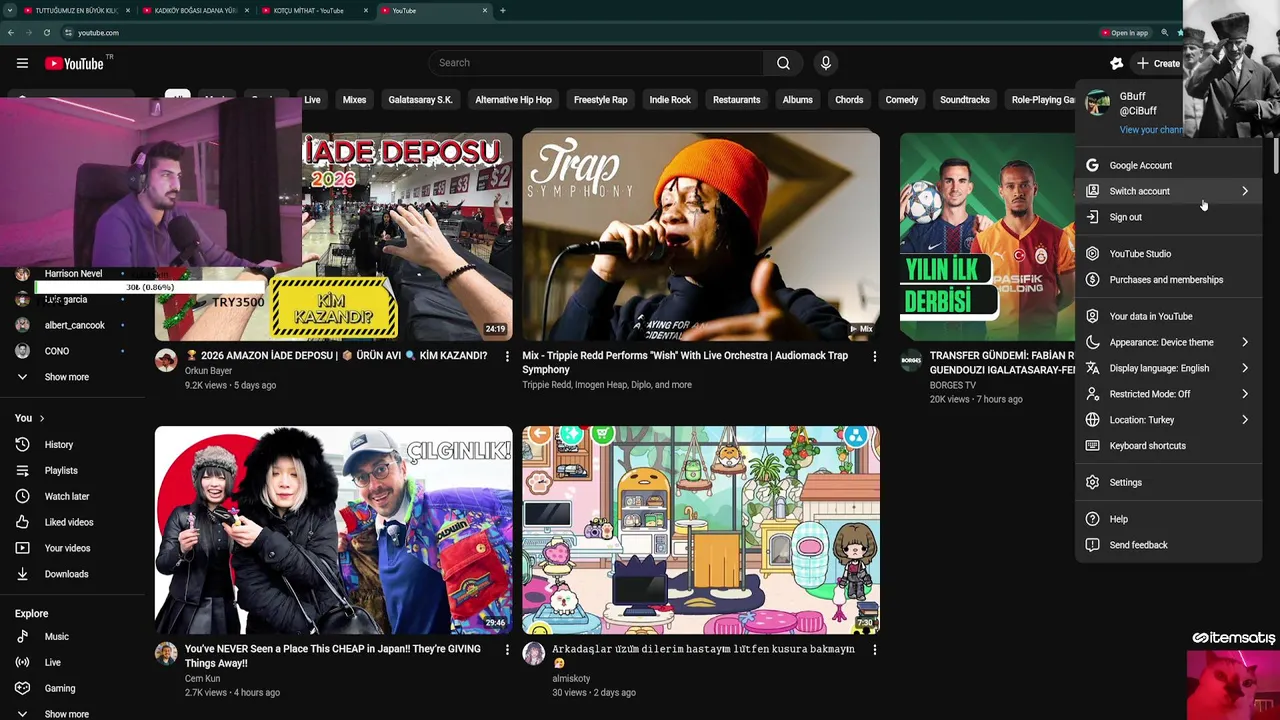Open more options for almiskoty video
1280x720 pixels.
tap(874, 650)
